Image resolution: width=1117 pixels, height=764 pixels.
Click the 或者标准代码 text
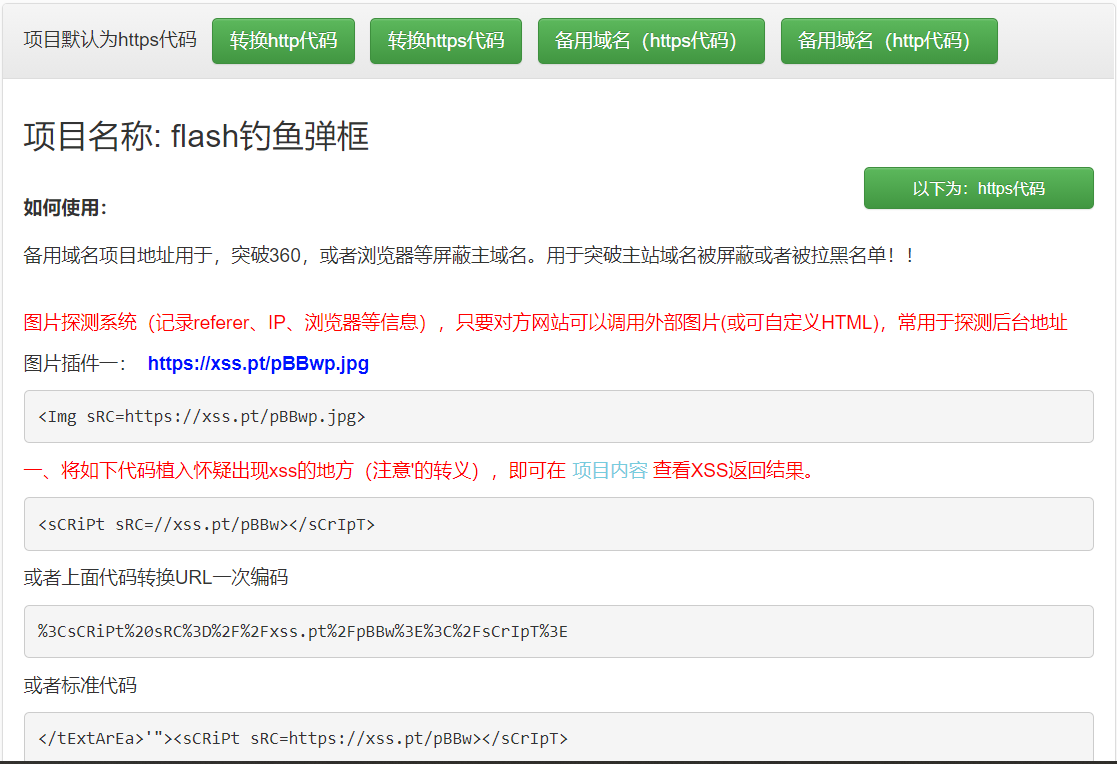[80, 686]
